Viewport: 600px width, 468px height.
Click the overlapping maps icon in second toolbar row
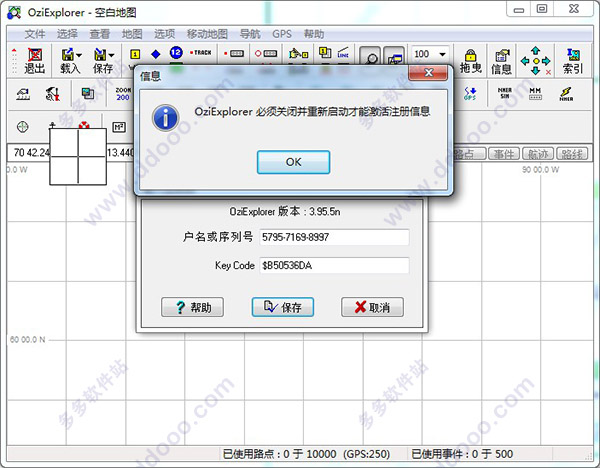88,93
